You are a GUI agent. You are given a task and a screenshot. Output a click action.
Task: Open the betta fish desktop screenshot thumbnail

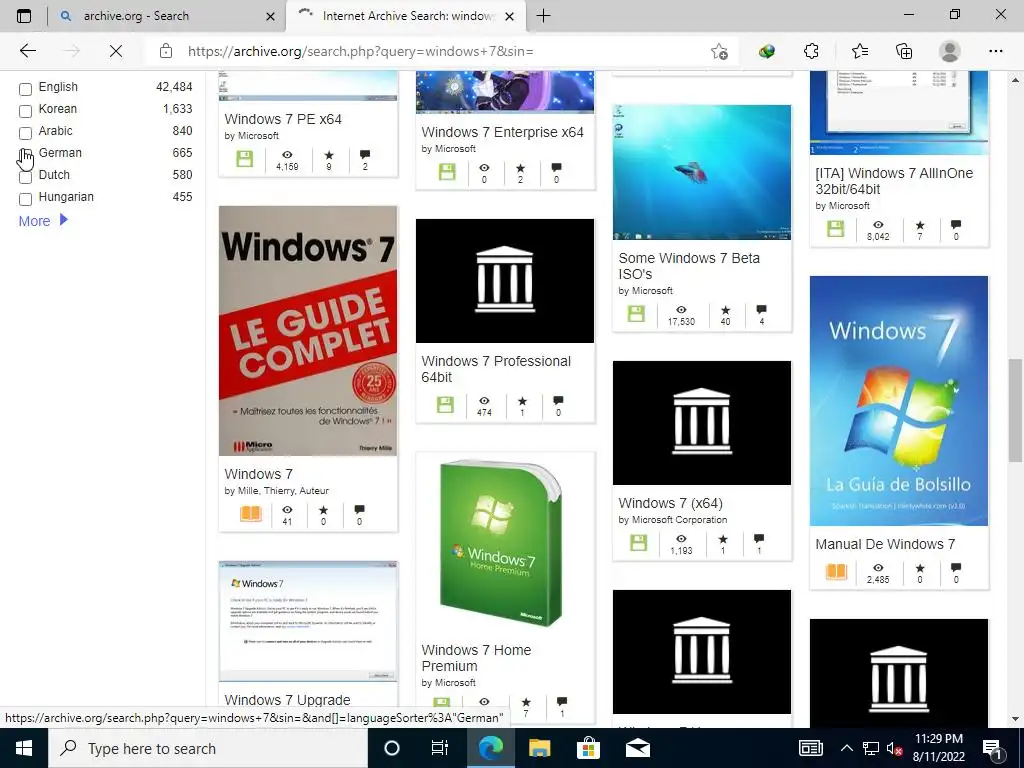point(701,172)
